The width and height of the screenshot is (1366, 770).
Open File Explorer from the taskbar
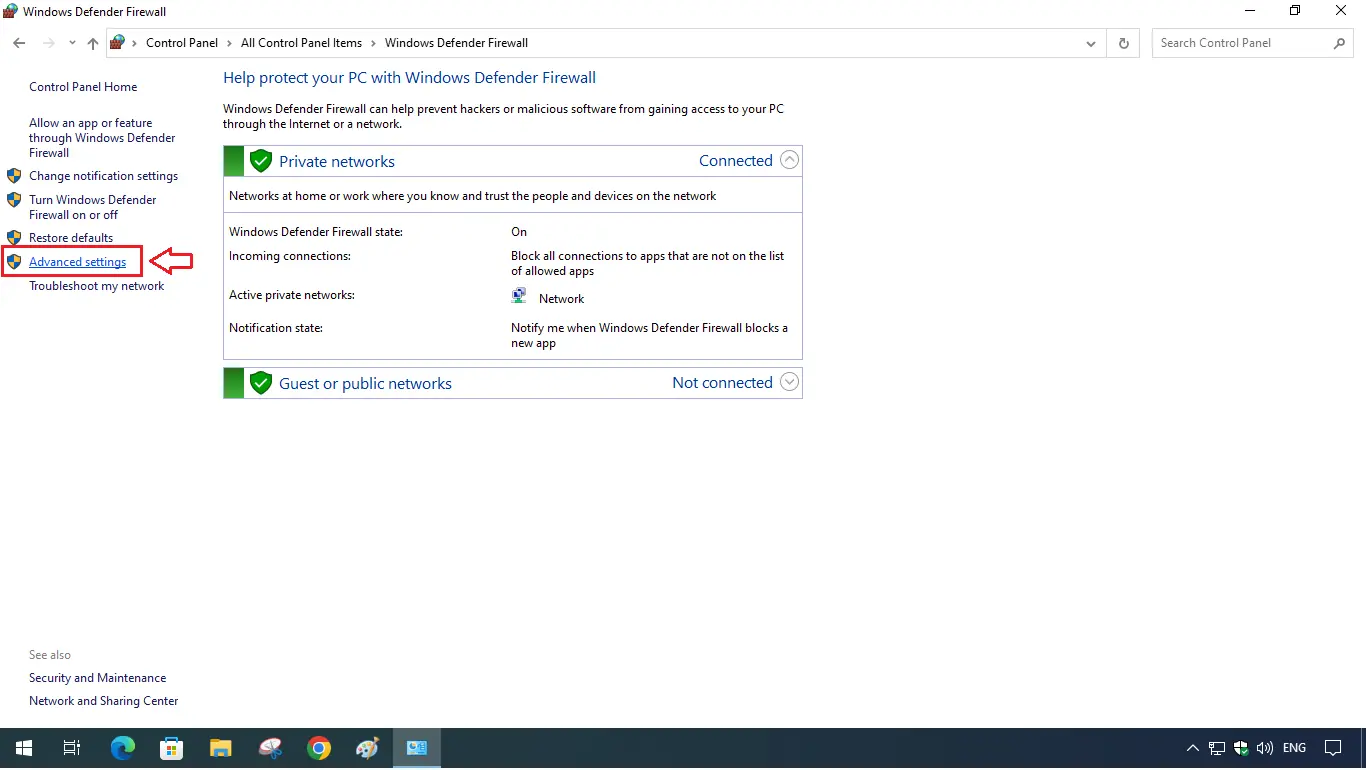tap(221, 748)
